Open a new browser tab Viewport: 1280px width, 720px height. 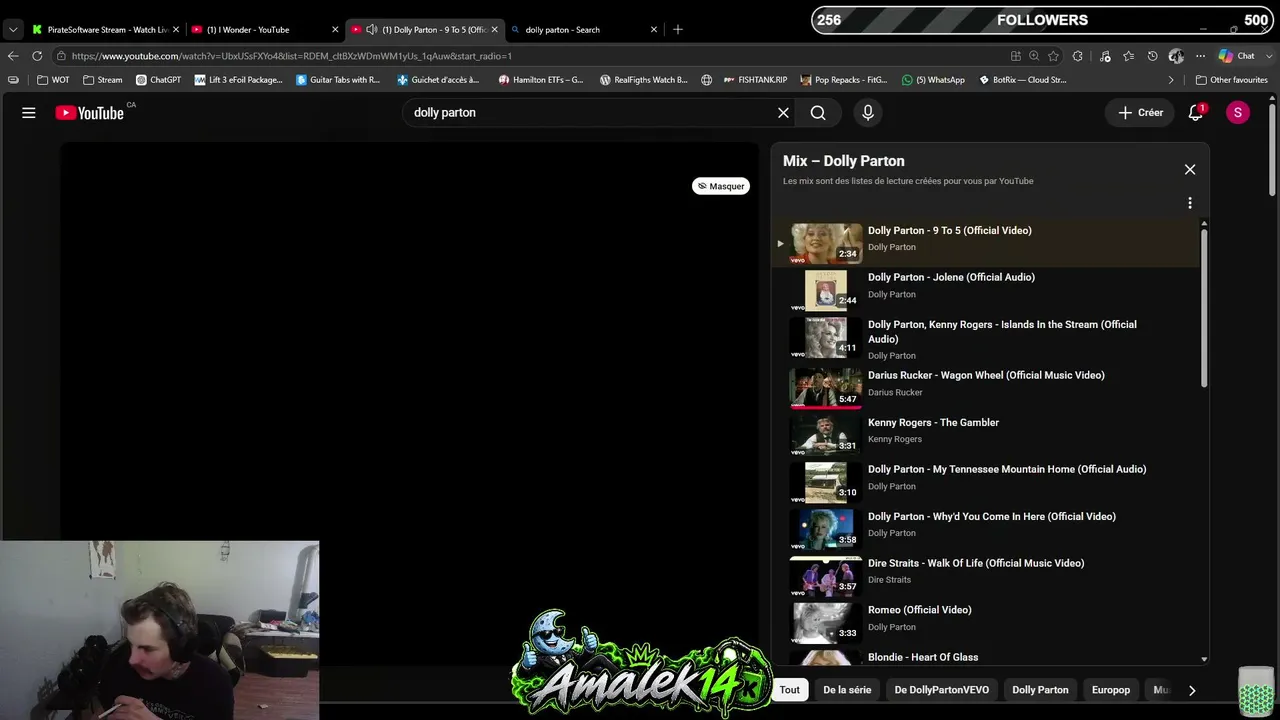point(678,30)
